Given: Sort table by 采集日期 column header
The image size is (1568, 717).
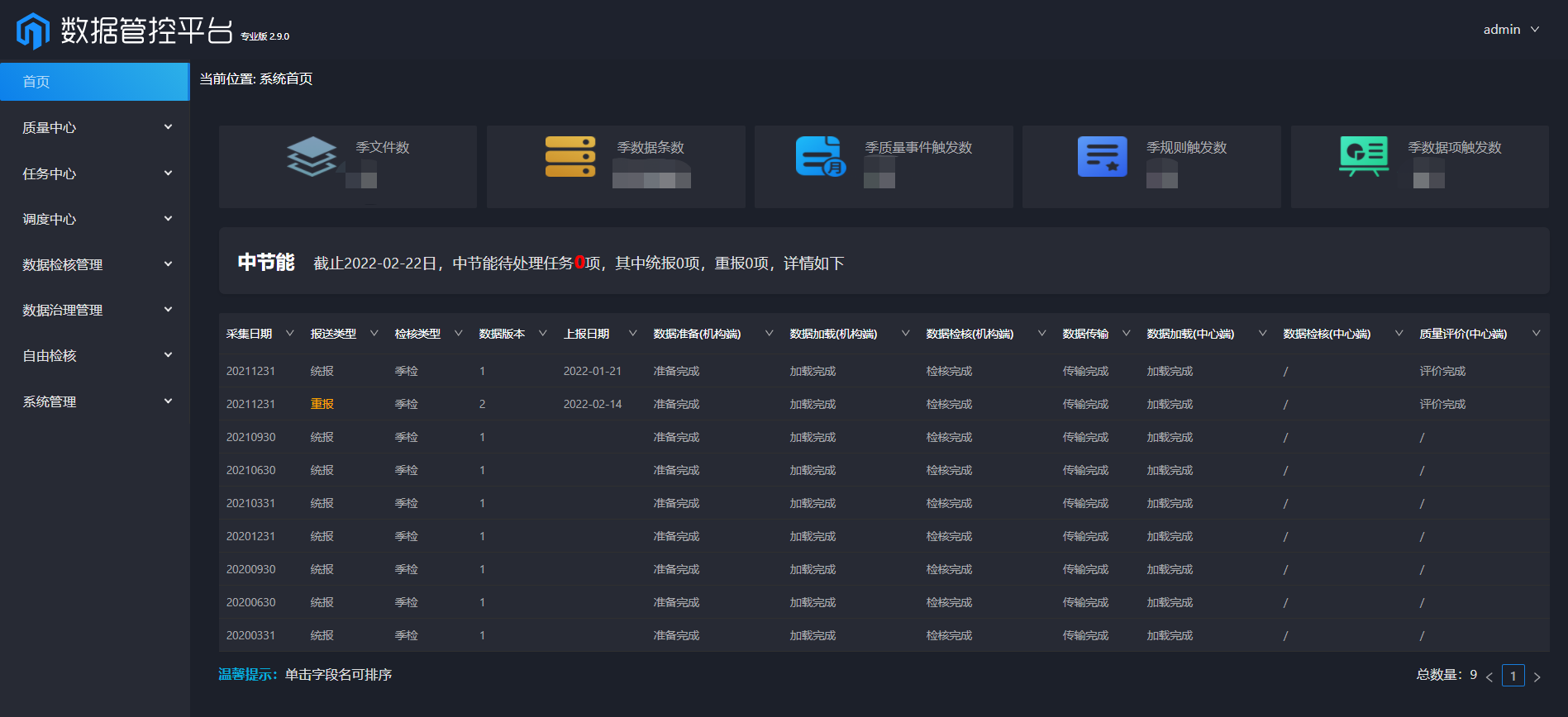Looking at the screenshot, I should 250,334.
